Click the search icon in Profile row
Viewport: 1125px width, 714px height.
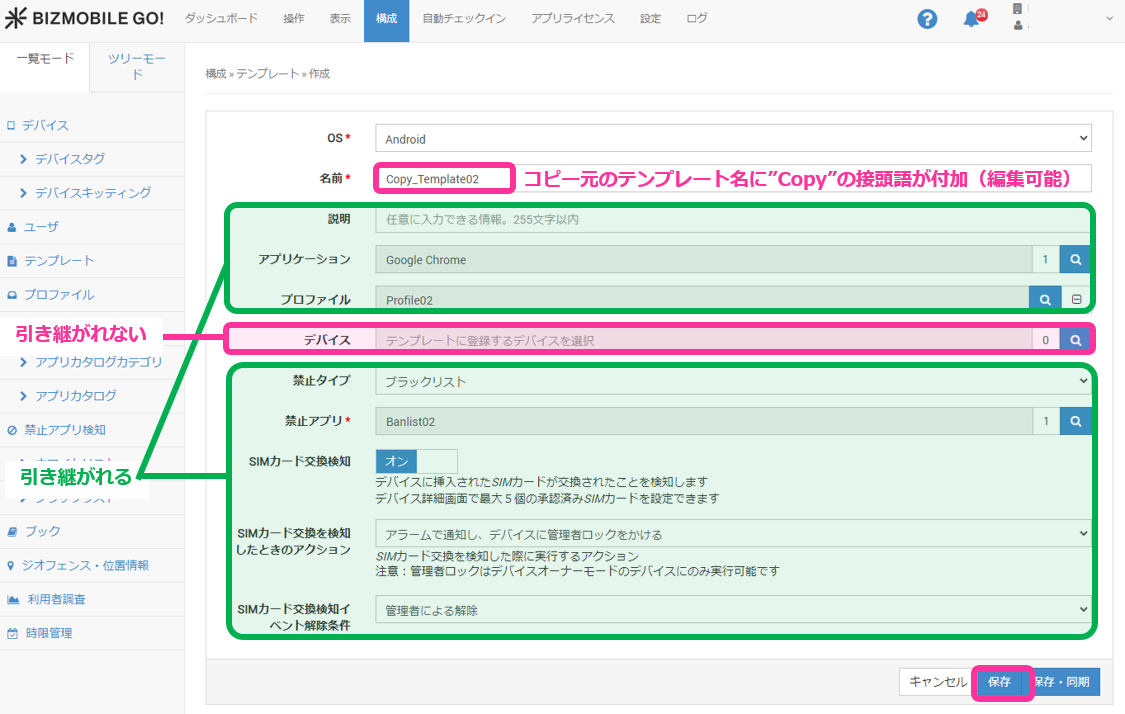tap(1044, 299)
